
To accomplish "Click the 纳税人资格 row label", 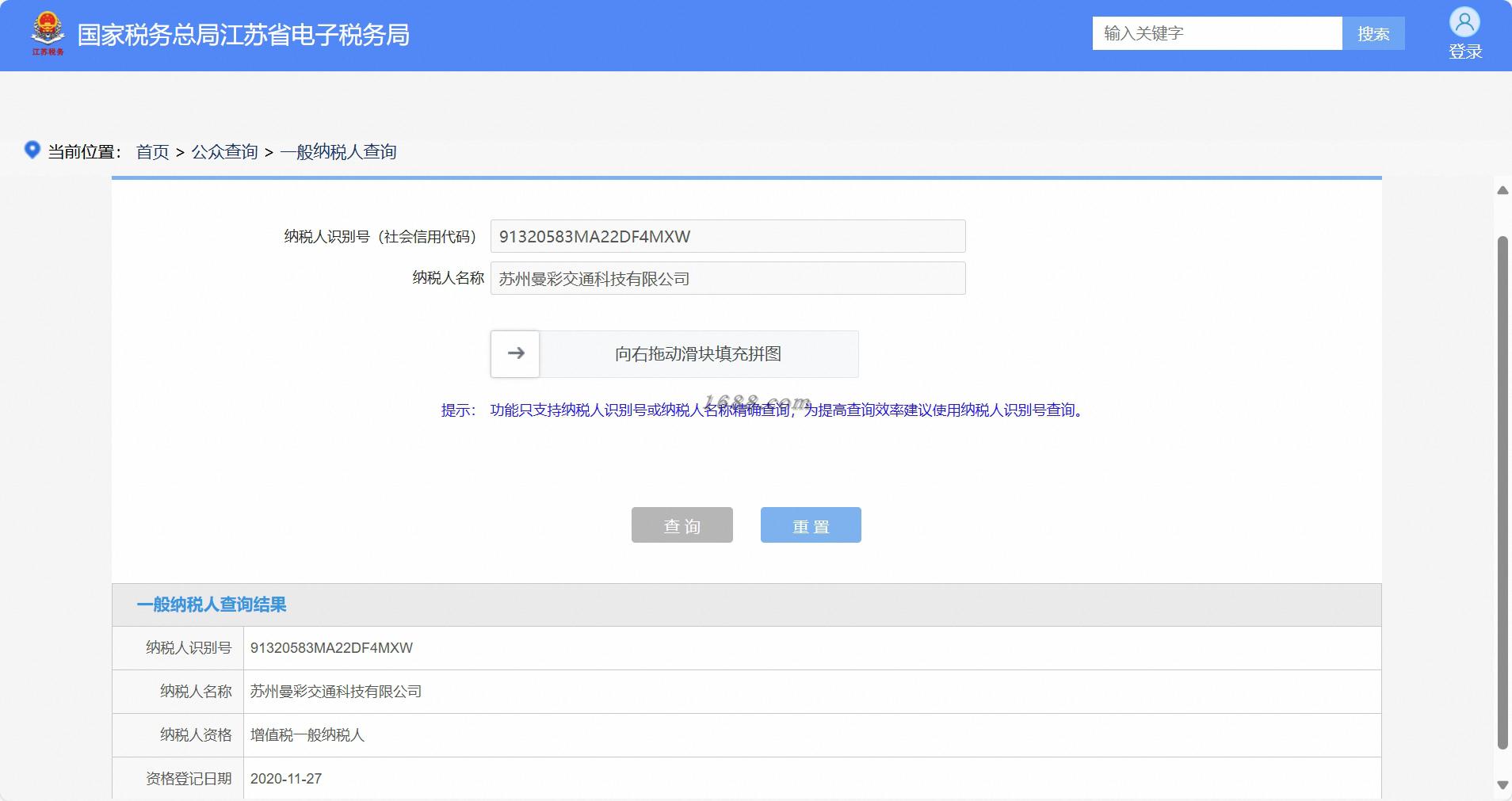I will [x=196, y=735].
